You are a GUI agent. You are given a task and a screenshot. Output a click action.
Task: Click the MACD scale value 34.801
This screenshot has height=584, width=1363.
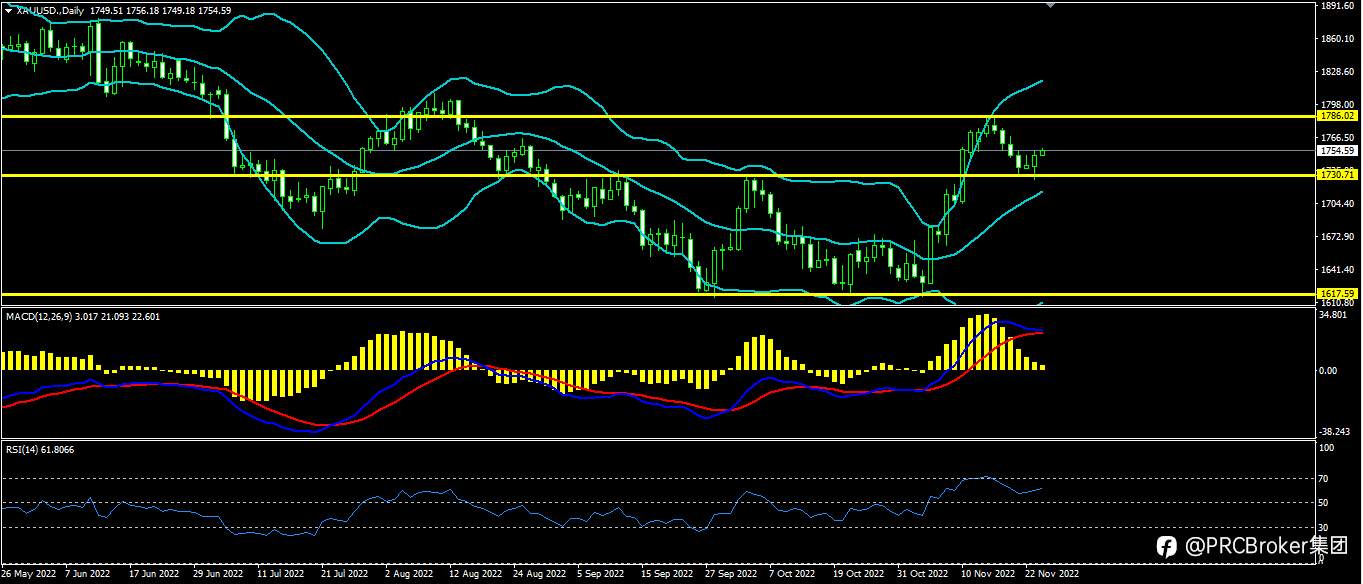pyautogui.click(x=1333, y=314)
